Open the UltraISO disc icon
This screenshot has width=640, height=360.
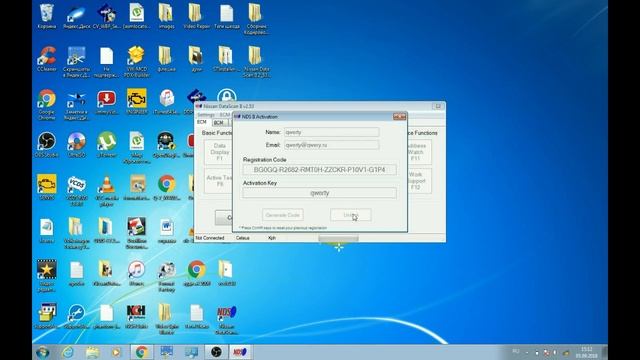(x=76, y=144)
